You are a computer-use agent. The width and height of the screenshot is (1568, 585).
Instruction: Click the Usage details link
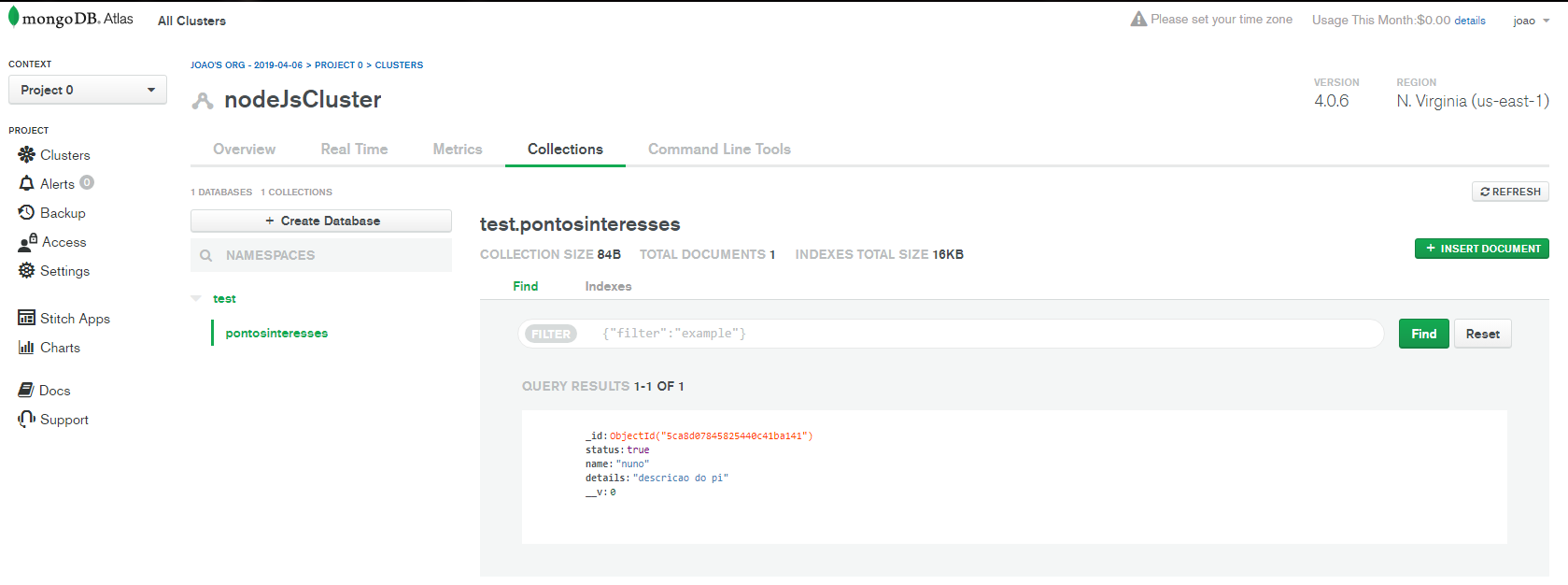click(1470, 21)
